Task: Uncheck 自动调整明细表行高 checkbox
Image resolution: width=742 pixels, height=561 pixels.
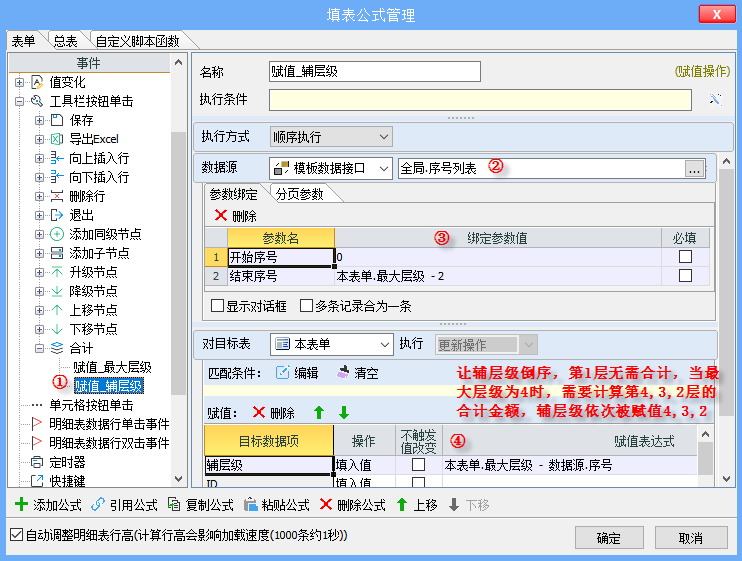Action: 17,535
